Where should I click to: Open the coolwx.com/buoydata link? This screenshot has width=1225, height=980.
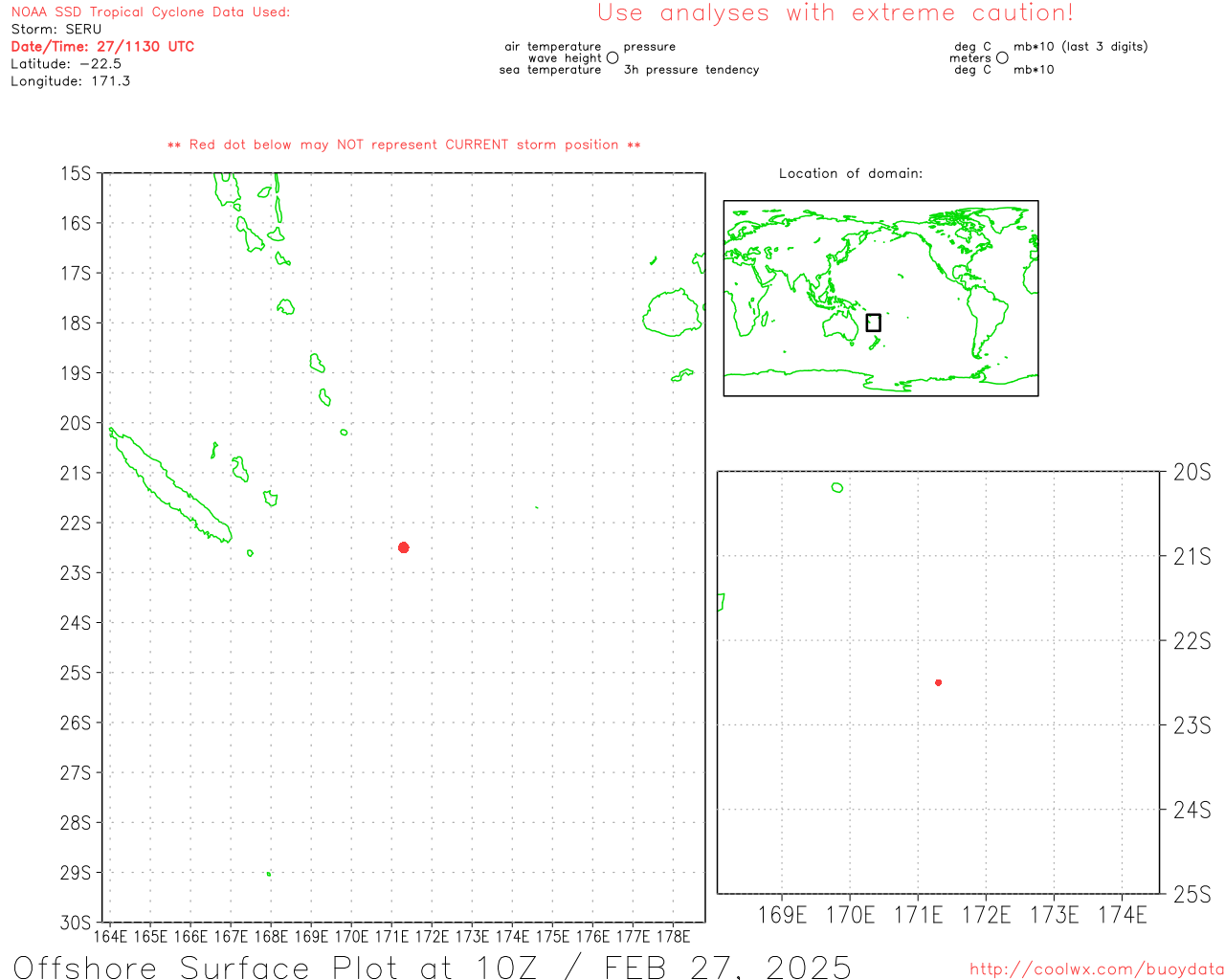point(1097,969)
